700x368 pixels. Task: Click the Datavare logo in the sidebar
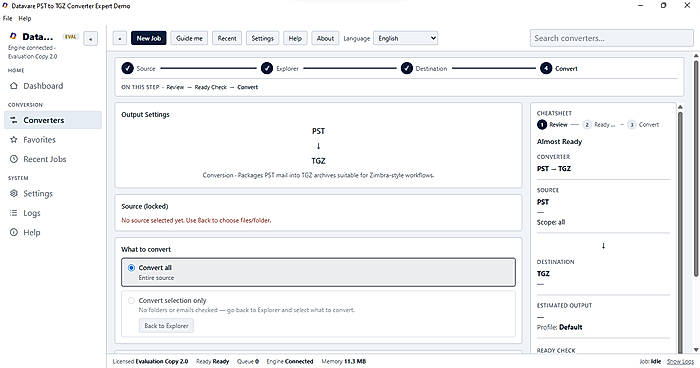click(x=13, y=36)
